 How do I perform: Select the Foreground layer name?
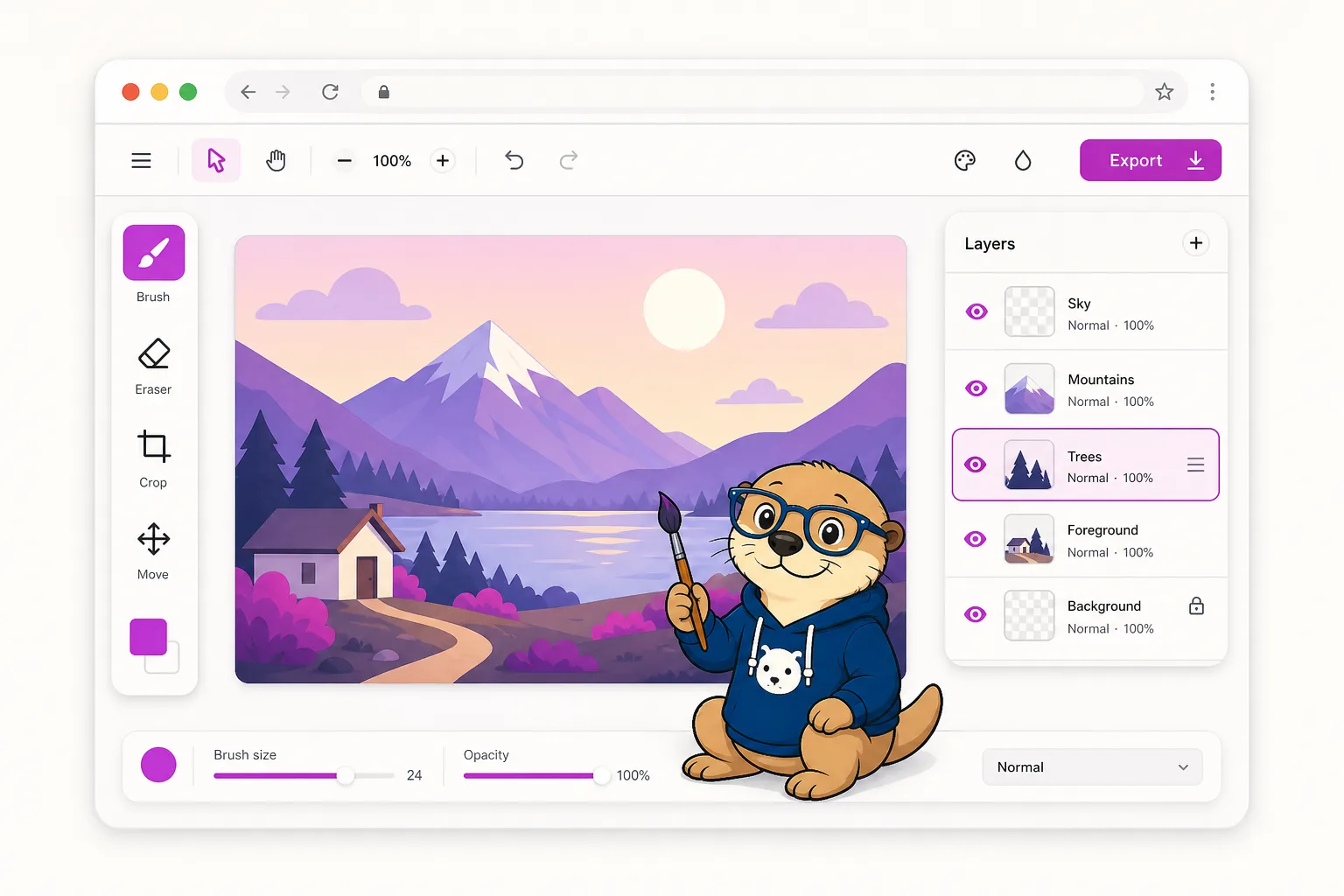1102,530
